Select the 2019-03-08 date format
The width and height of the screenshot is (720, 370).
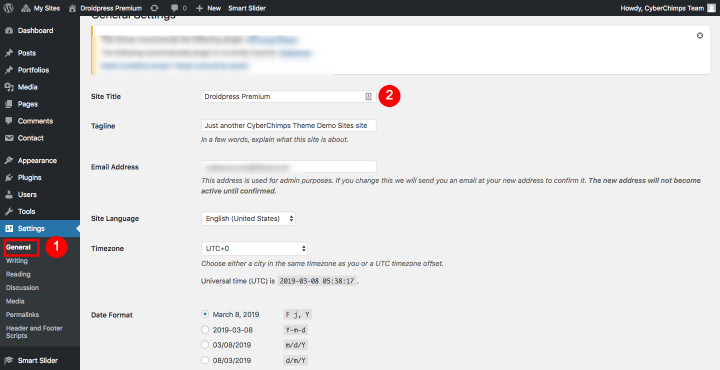point(205,330)
